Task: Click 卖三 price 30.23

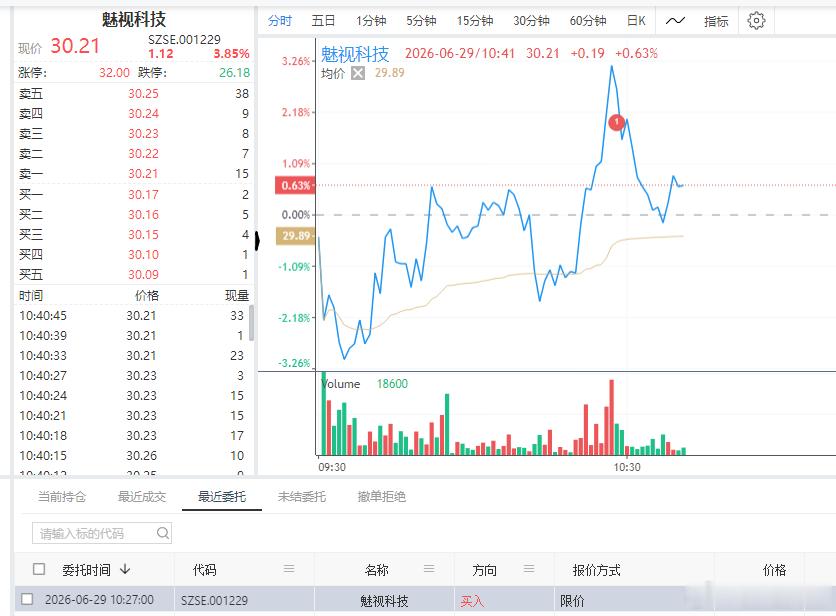Action: [x=143, y=134]
